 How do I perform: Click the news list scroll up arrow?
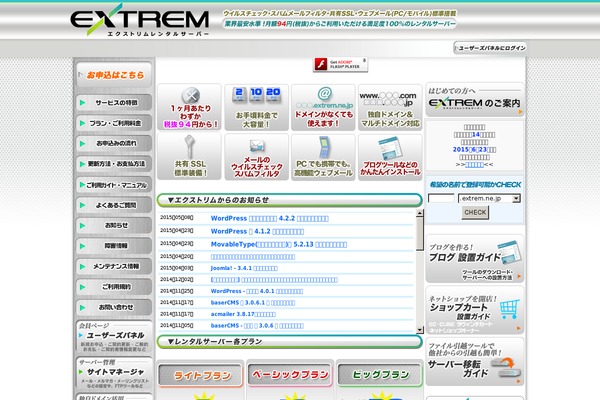point(420,213)
